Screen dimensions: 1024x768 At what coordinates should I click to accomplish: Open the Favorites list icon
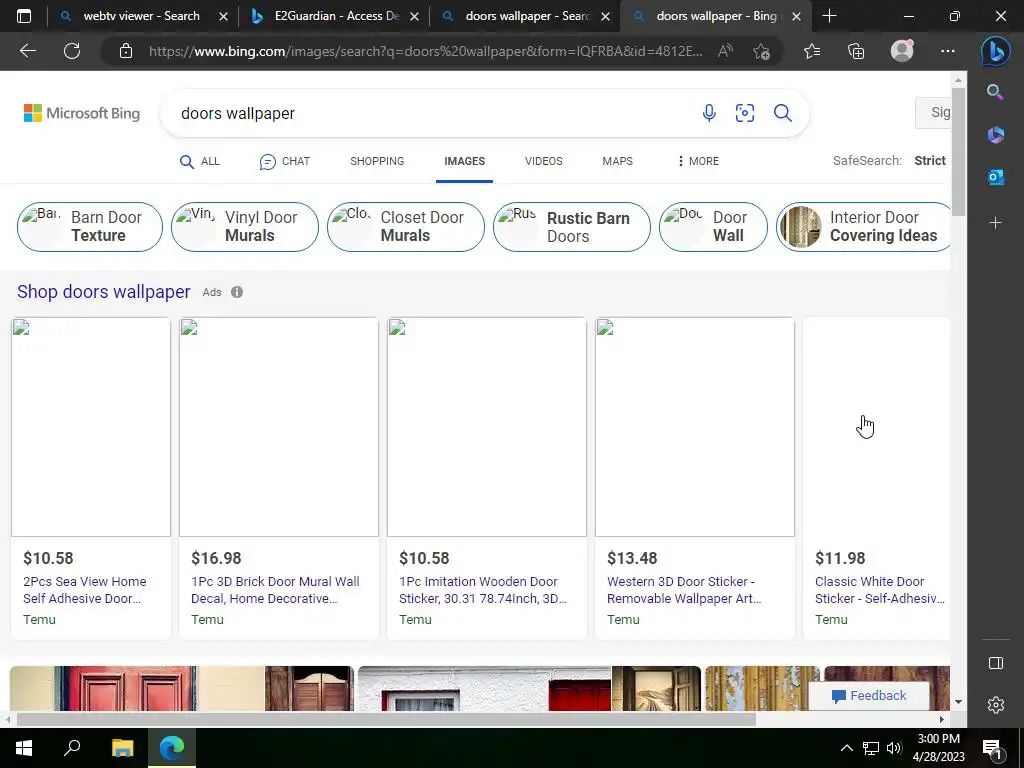coord(812,51)
